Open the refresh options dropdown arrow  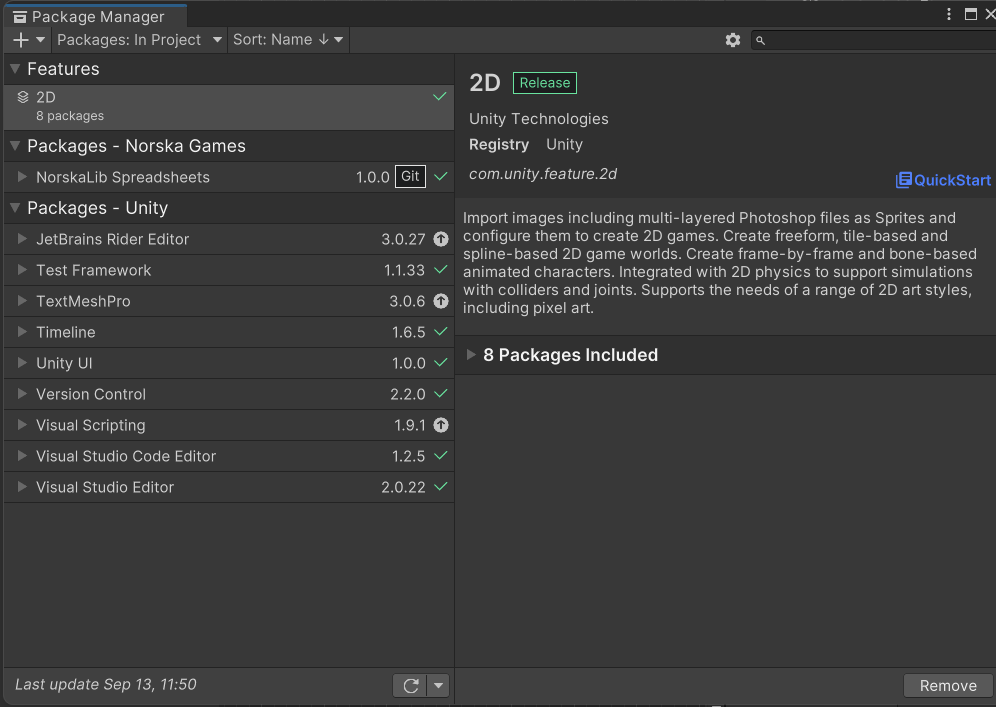click(x=438, y=685)
